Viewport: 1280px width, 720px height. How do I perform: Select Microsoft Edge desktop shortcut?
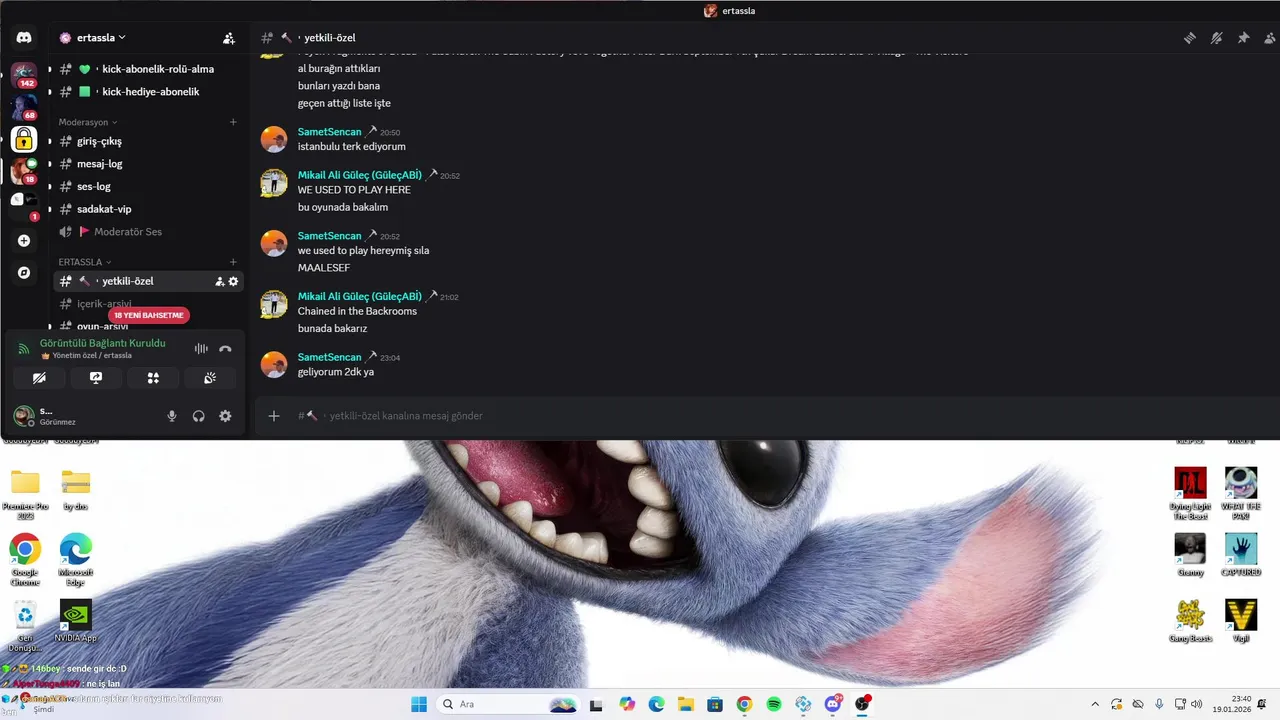point(76,560)
